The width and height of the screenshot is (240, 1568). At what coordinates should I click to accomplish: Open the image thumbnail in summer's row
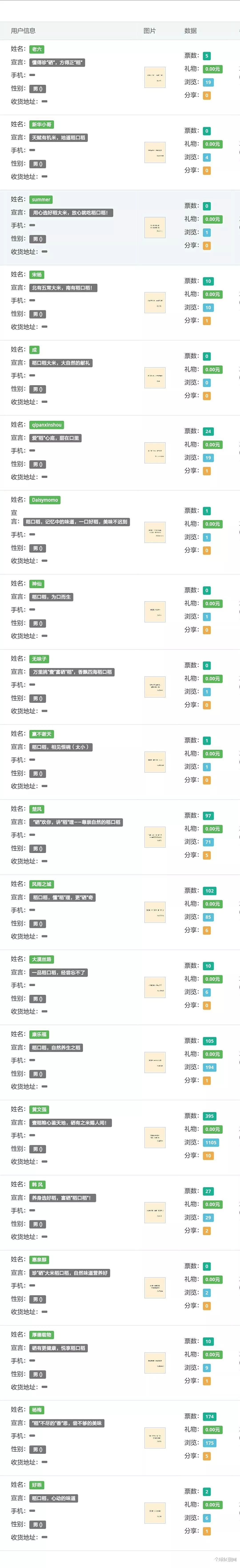155,228
